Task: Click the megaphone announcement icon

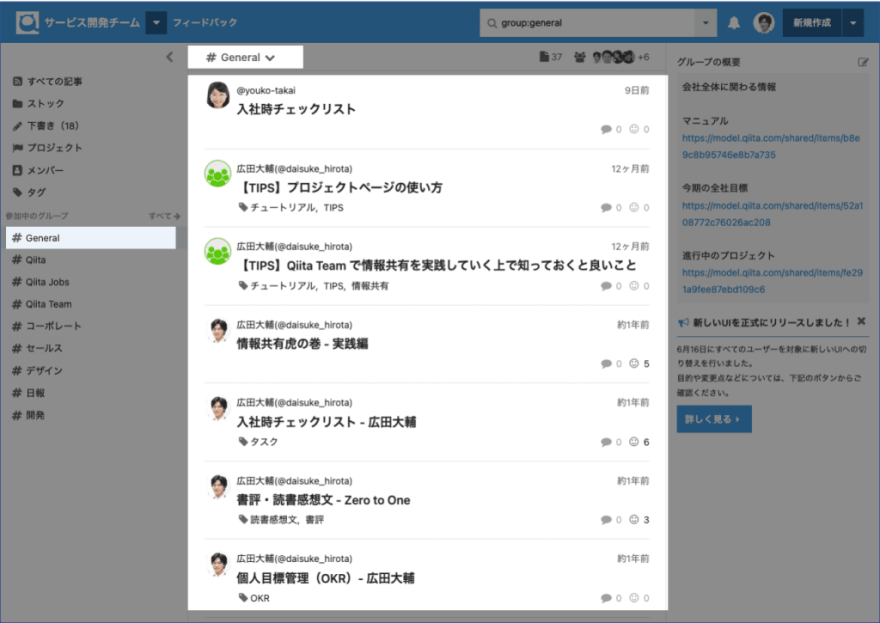Action: [683, 322]
